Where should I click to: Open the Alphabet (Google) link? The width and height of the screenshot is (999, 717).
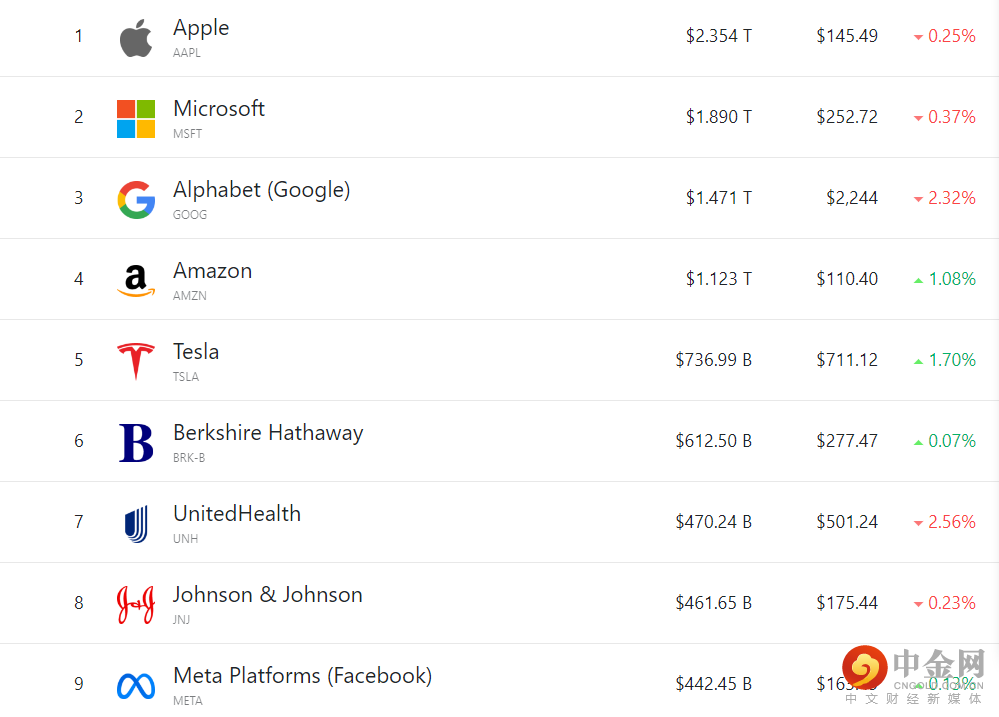click(x=261, y=189)
